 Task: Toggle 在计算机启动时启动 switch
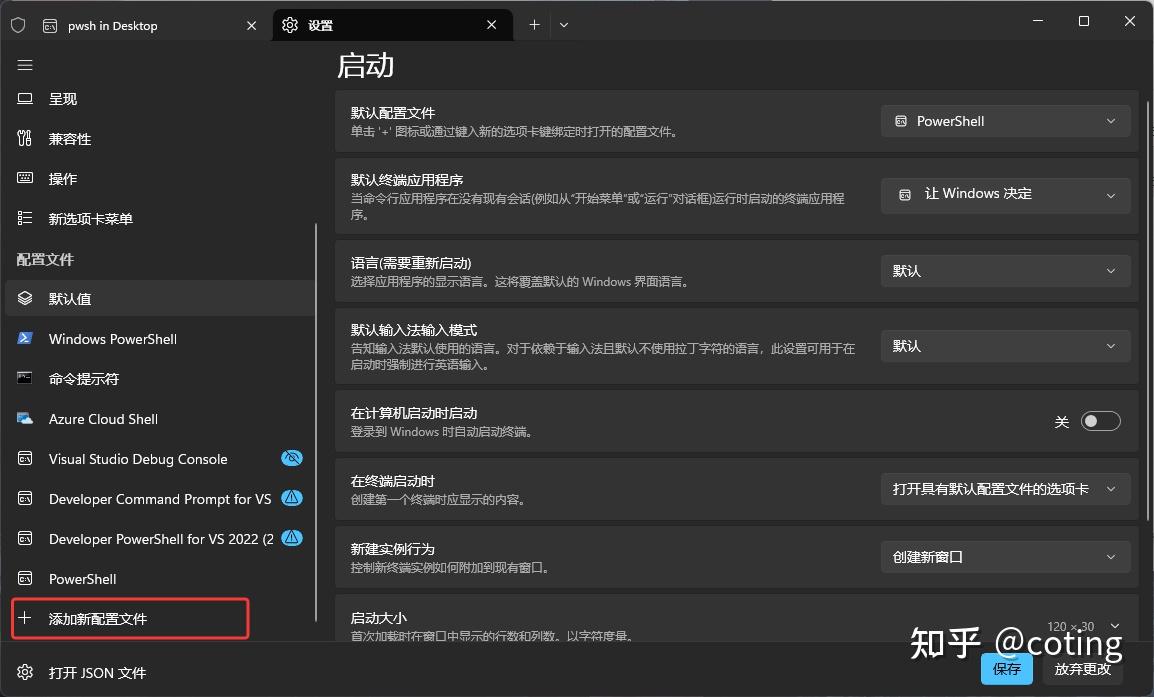point(1100,421)
